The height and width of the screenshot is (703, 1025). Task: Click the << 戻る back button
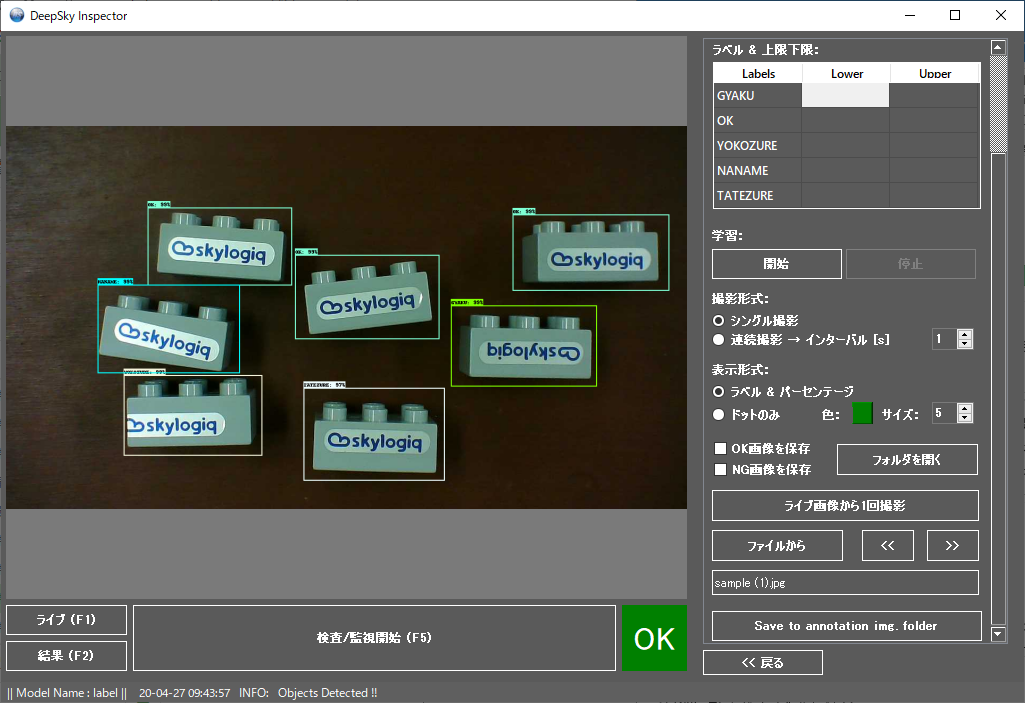[763, 662]
